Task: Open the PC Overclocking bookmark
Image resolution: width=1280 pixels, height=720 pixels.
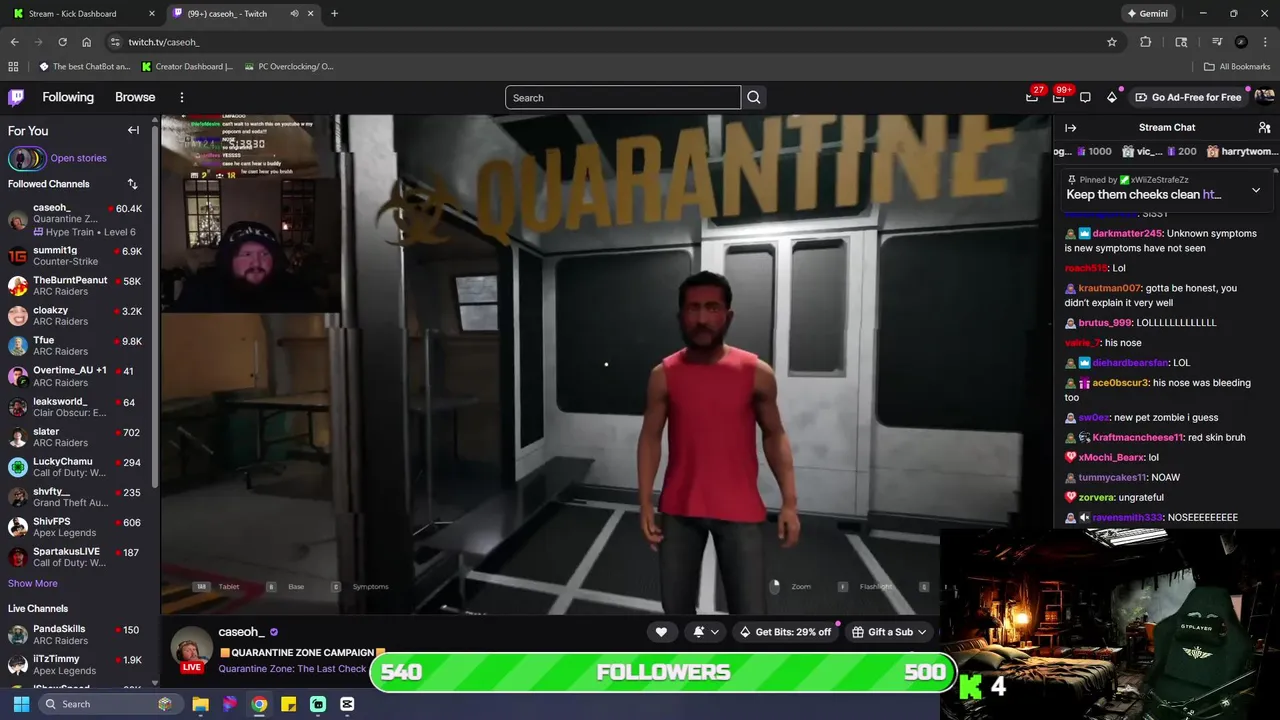Action: click(x=288, y=66)
